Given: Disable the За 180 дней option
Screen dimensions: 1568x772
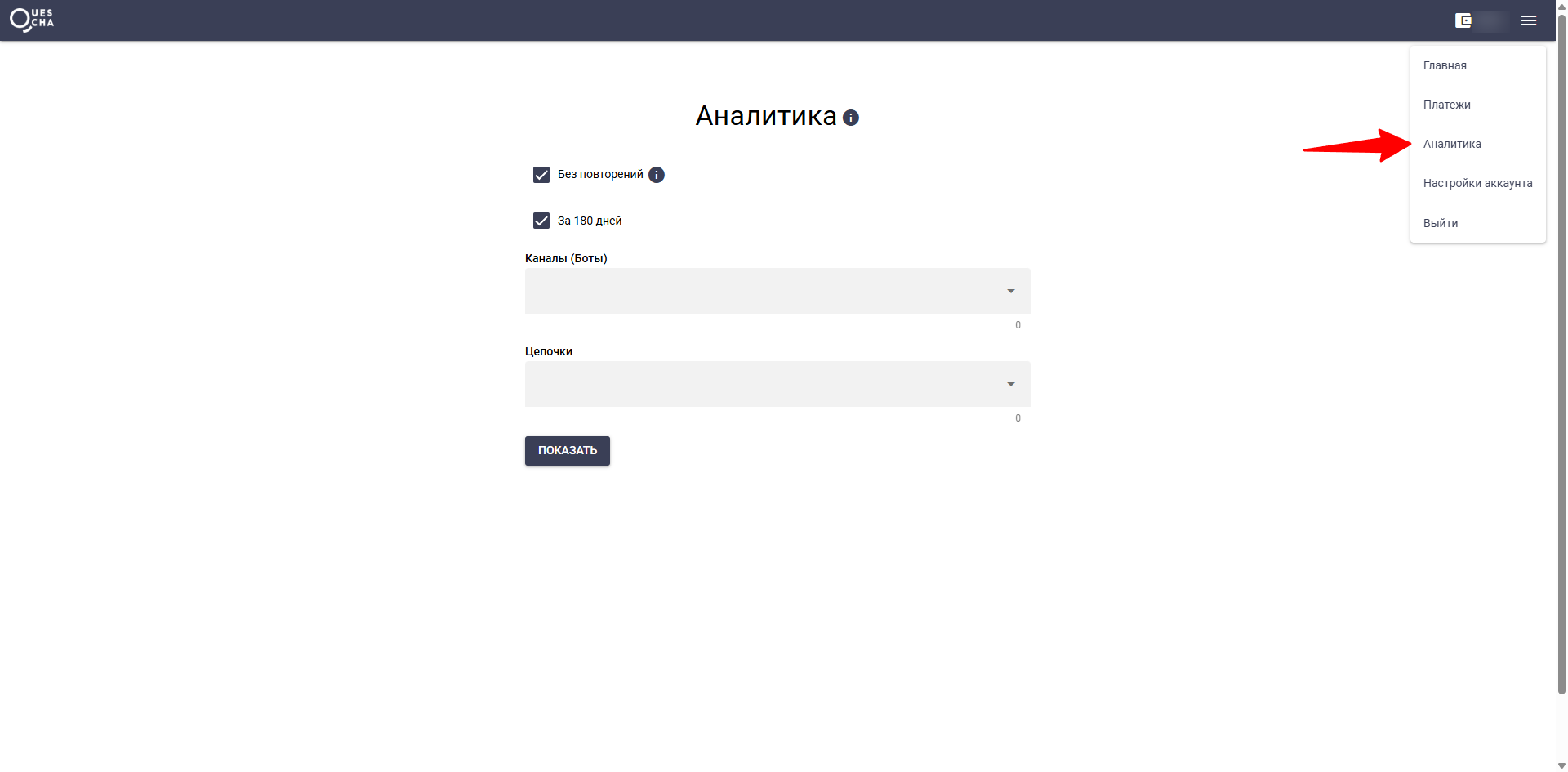Looking at the screenshot, I should point(542,220).
